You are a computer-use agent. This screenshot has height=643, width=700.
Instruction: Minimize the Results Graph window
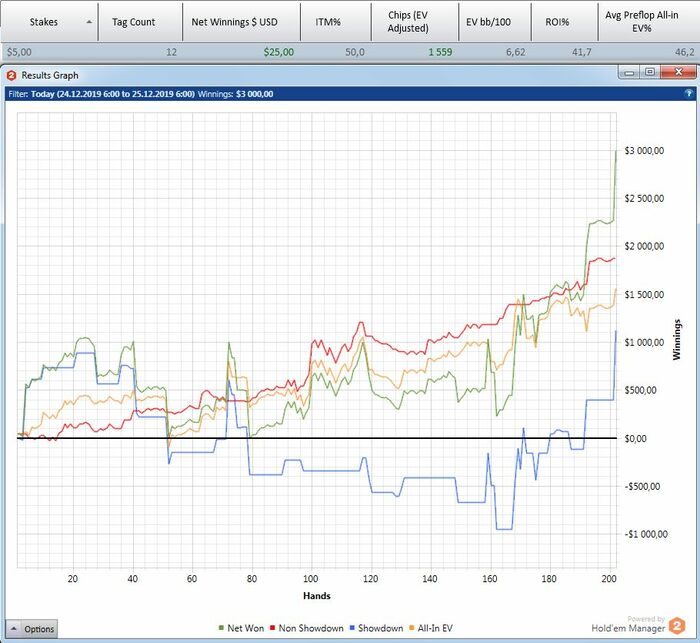(629, 72)
